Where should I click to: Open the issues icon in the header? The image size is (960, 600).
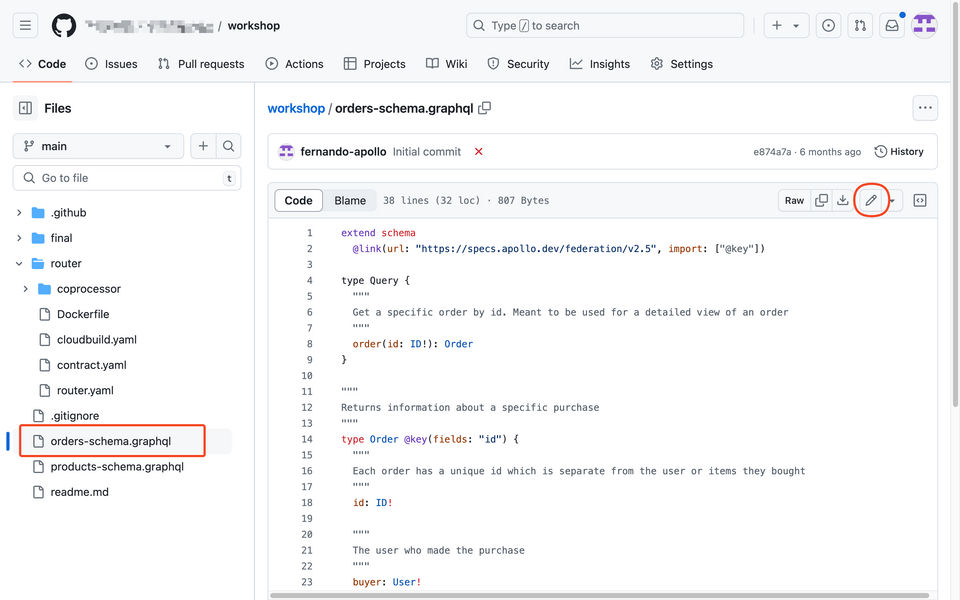(x=828, y=26)
